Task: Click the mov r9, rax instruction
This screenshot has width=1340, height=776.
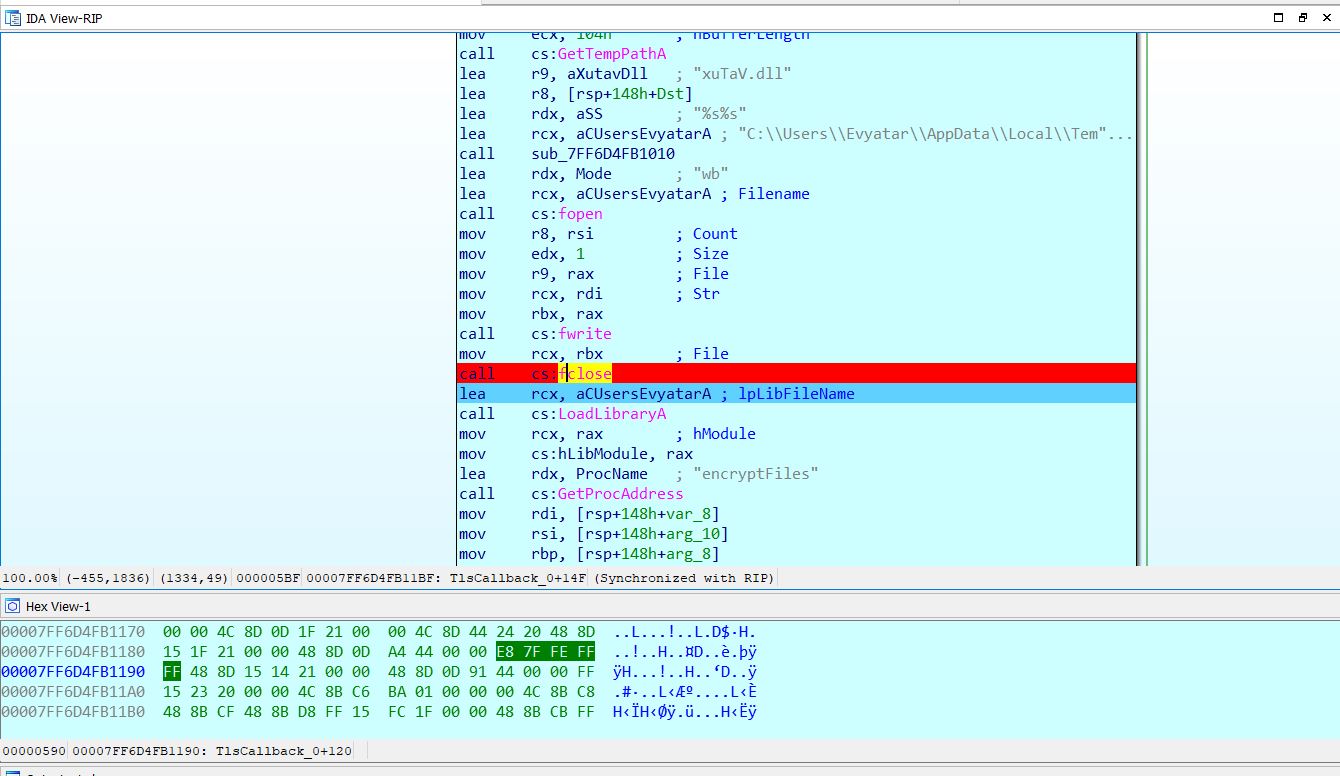Action: 526,274
